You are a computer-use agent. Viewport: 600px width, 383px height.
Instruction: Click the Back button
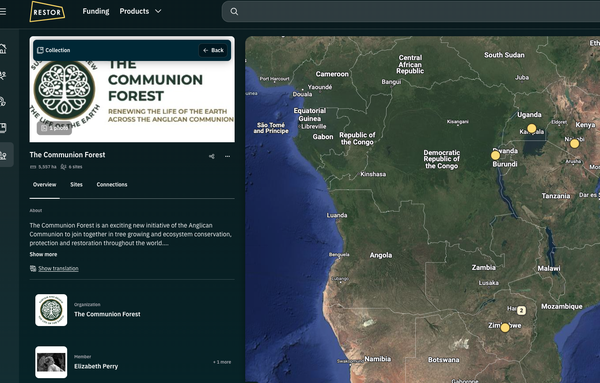pos(213,50)
